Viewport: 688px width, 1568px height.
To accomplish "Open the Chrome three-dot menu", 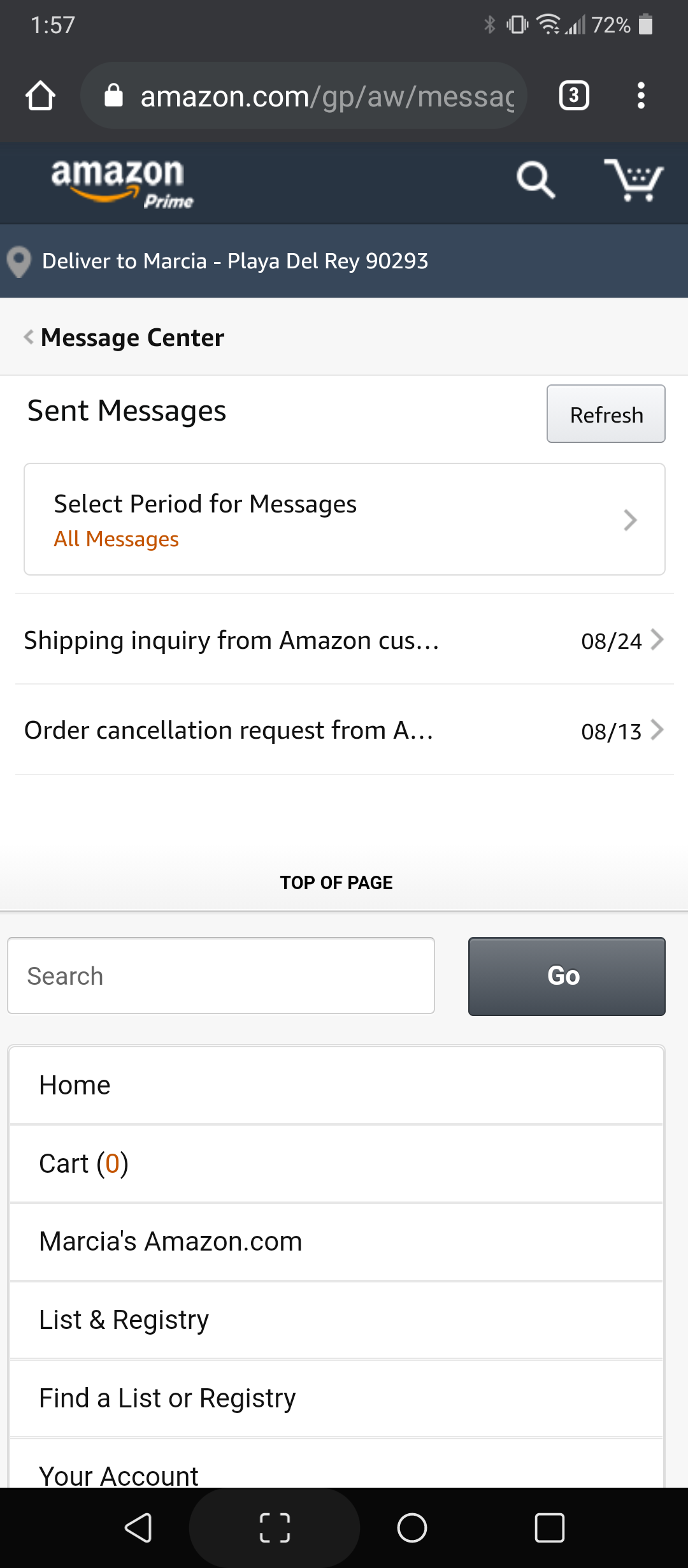I will point(641,96).
